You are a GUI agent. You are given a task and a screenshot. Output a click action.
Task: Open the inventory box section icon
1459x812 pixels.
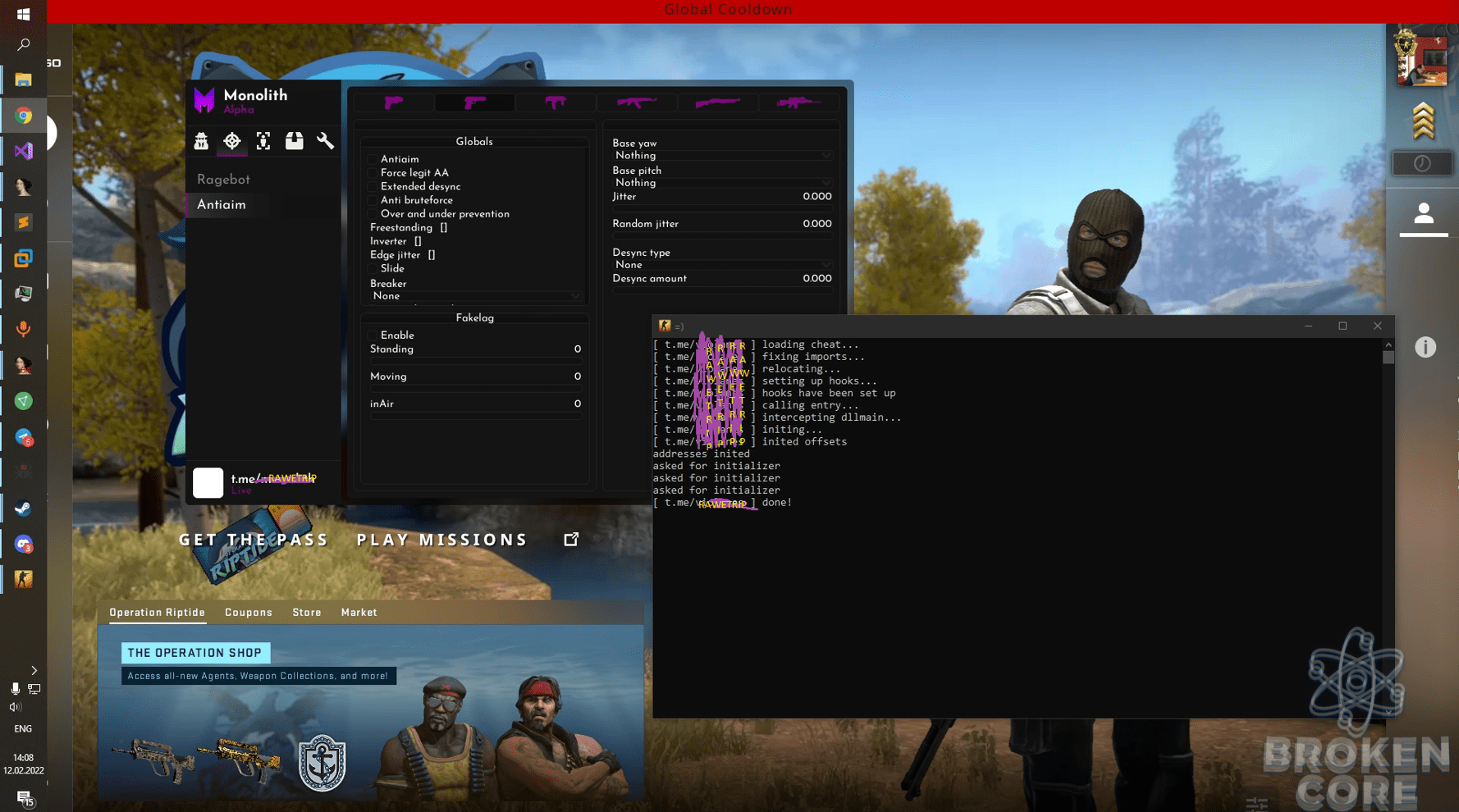click(x=295, y=141)
